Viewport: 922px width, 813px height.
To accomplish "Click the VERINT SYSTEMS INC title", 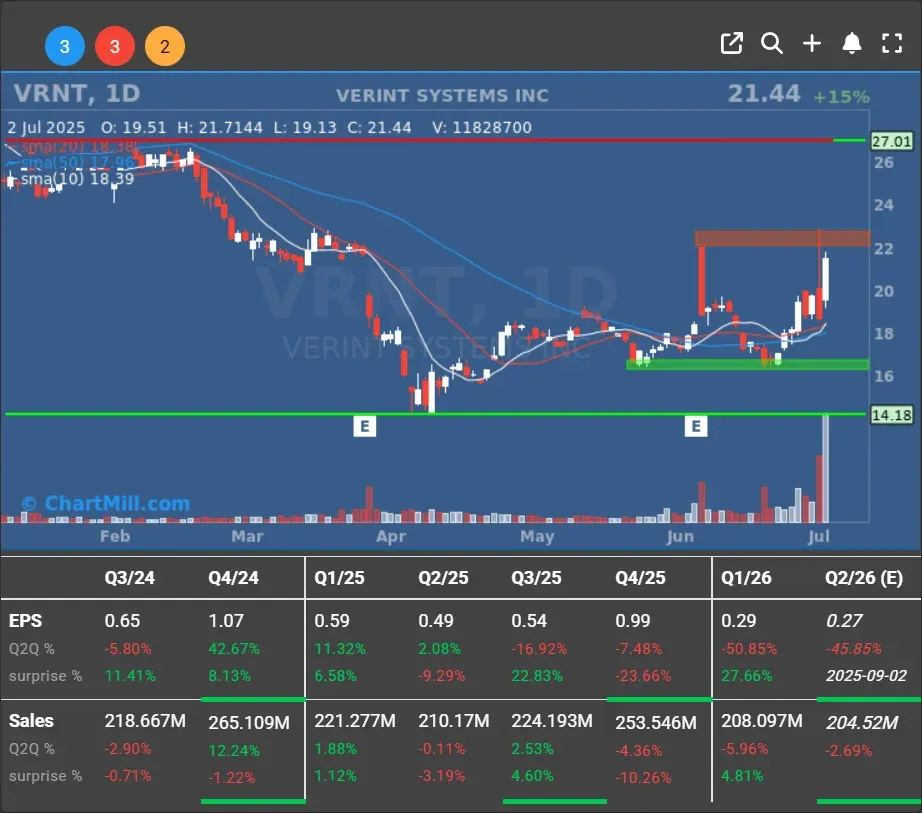I will pyautogui.click(x=442, y=96).
